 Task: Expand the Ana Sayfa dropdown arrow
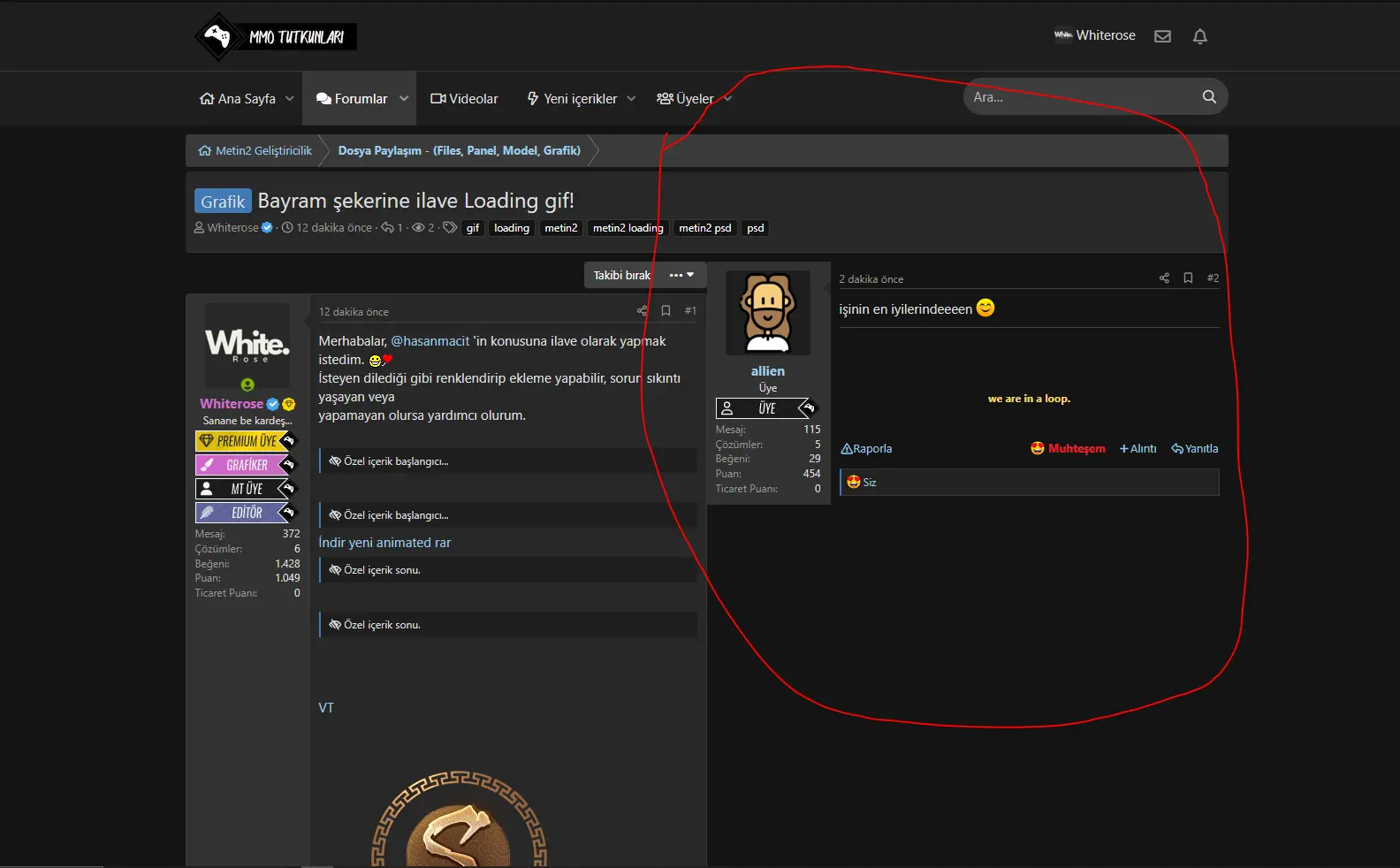point(289,99)
